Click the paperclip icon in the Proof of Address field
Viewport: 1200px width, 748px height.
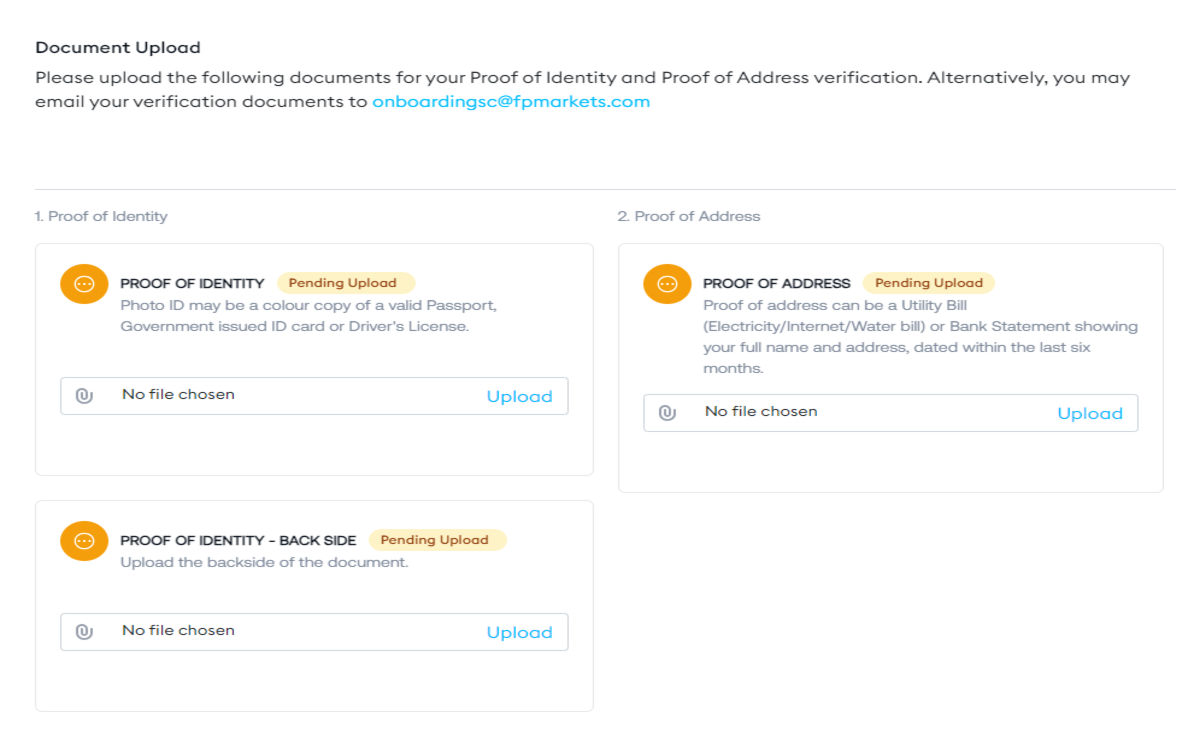click(x=667, y=413)
